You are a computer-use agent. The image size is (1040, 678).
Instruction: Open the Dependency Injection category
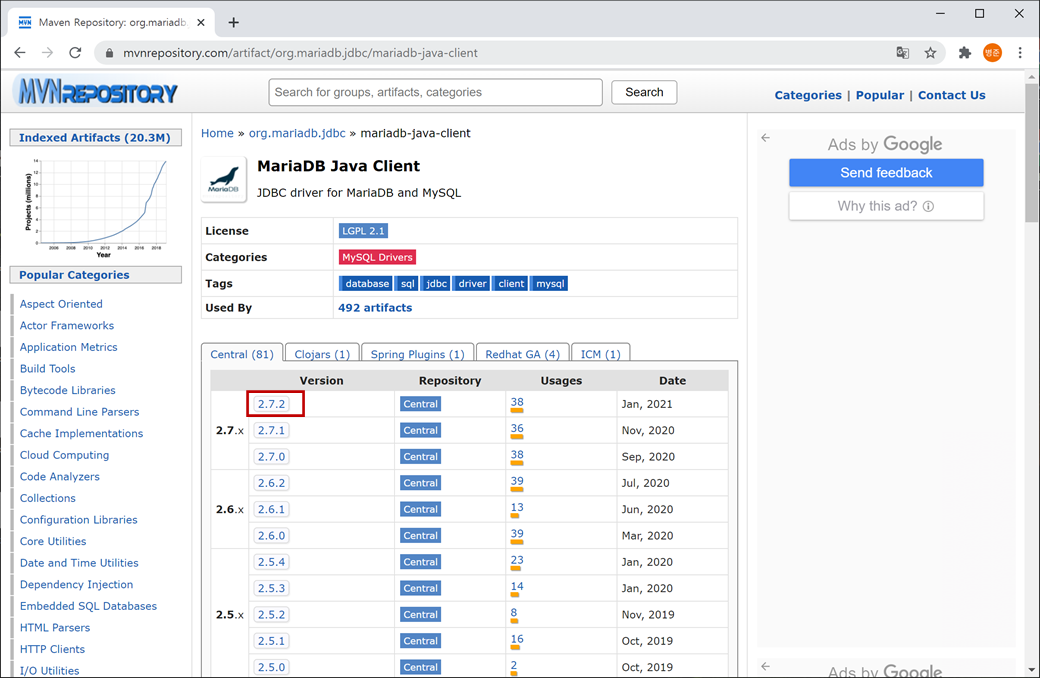pyautogui.click(x=76, y=584)
